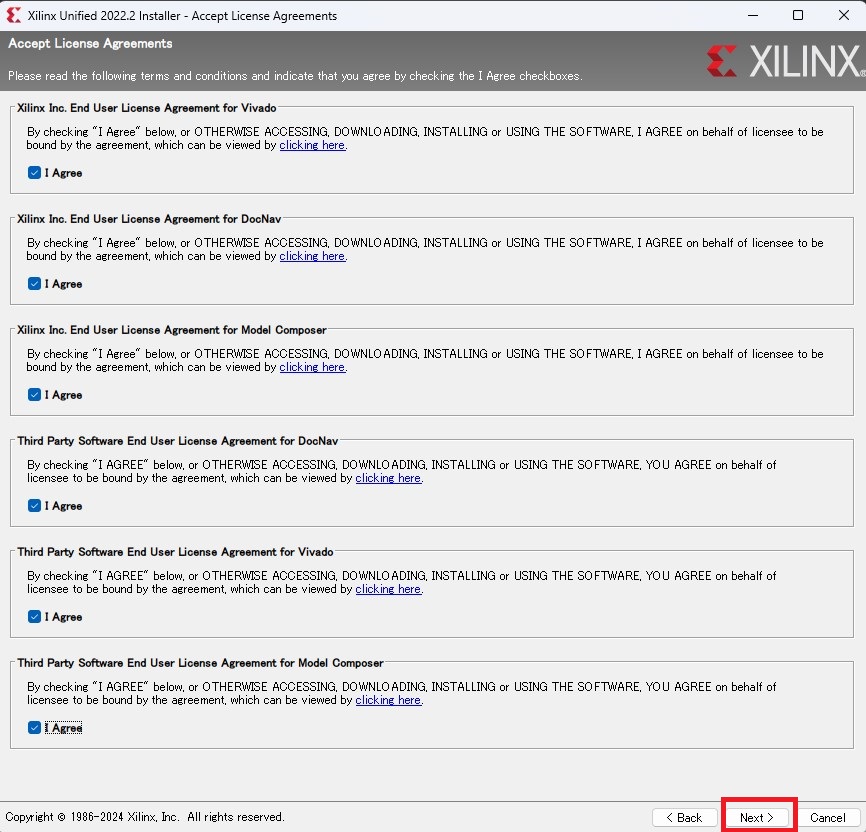Maximize the installer window
This screenshot has width=866, height=832.
pyautogui.click(x=798, y=15)
